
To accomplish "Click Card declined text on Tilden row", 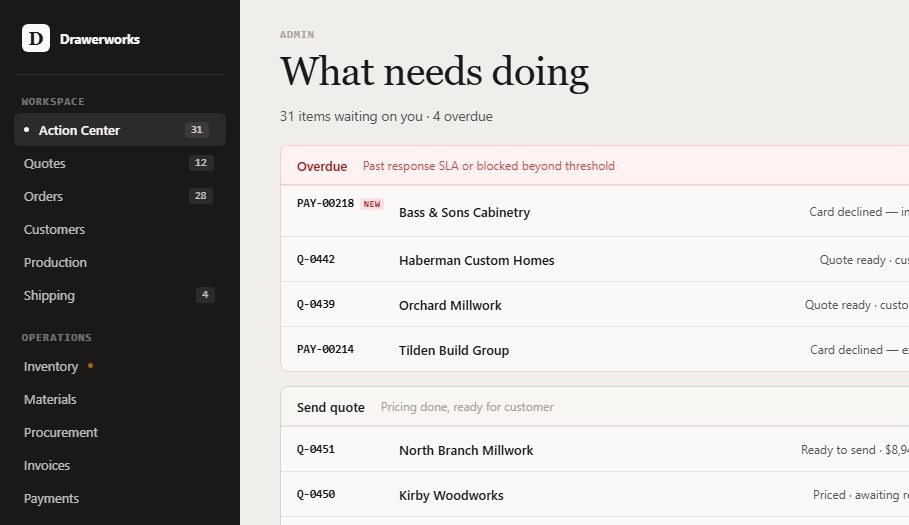I will pos(860,349).
